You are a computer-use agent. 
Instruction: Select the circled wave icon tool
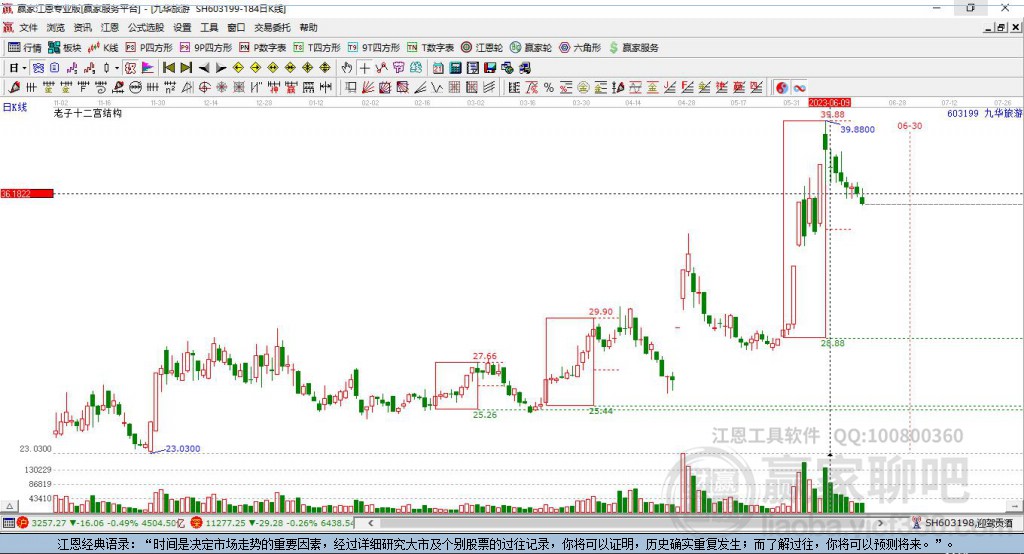tap(136, 87)
